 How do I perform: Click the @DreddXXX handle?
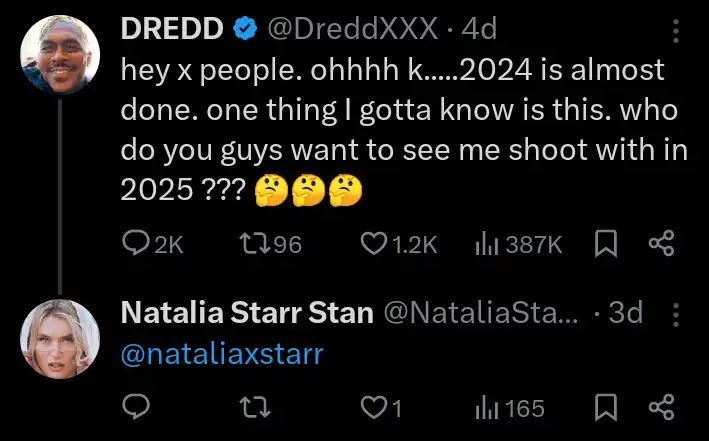point(353,30)
